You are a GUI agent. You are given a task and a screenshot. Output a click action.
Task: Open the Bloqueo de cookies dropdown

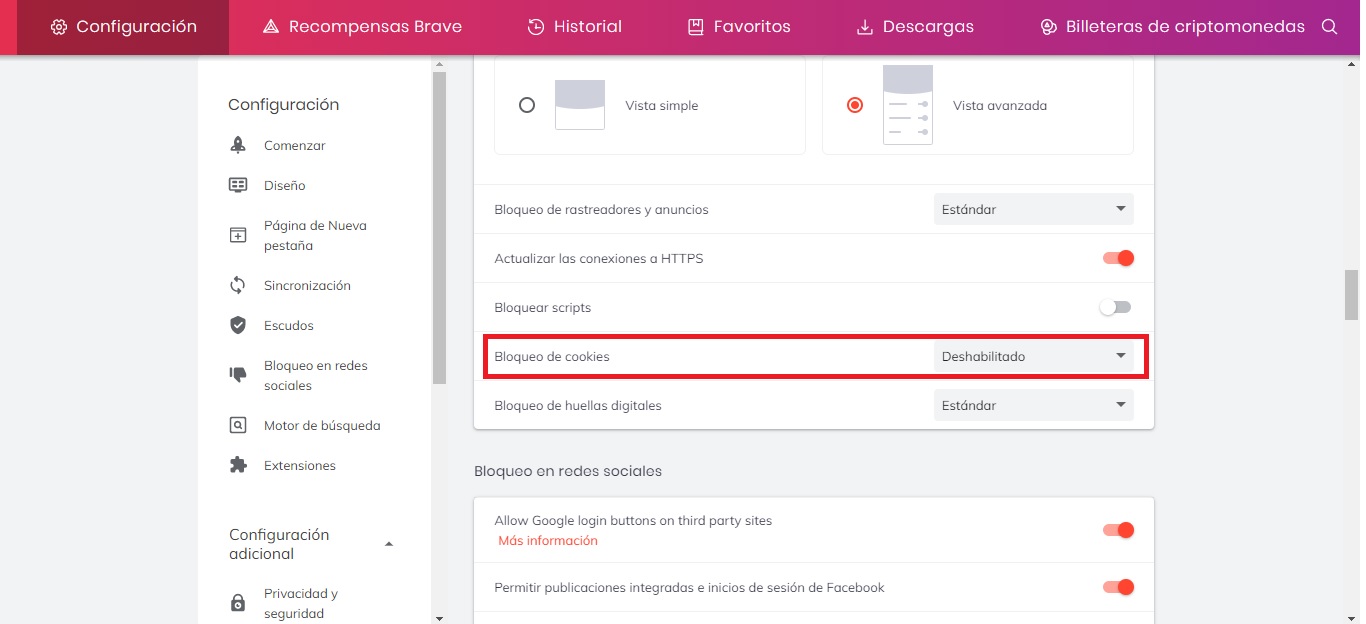click(1034, 356)
